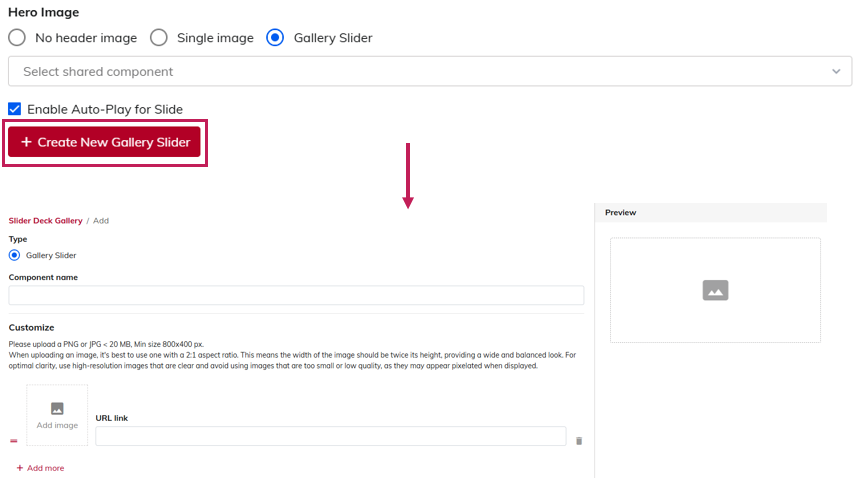856x478 pixels.
Task: Go to Slider Deck Gallery breadcrumb
Action: point(45,220)
